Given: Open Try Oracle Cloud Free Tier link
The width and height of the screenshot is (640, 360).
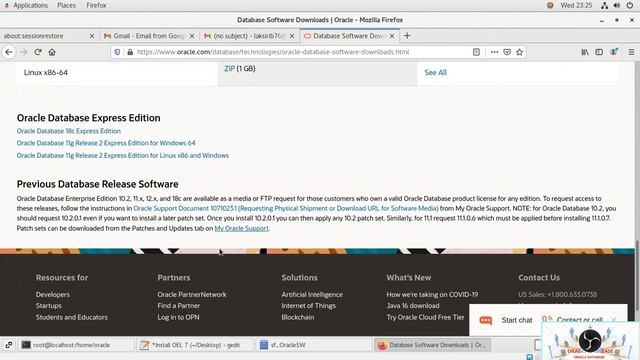Looking at the screenshot, I should 425,317.
